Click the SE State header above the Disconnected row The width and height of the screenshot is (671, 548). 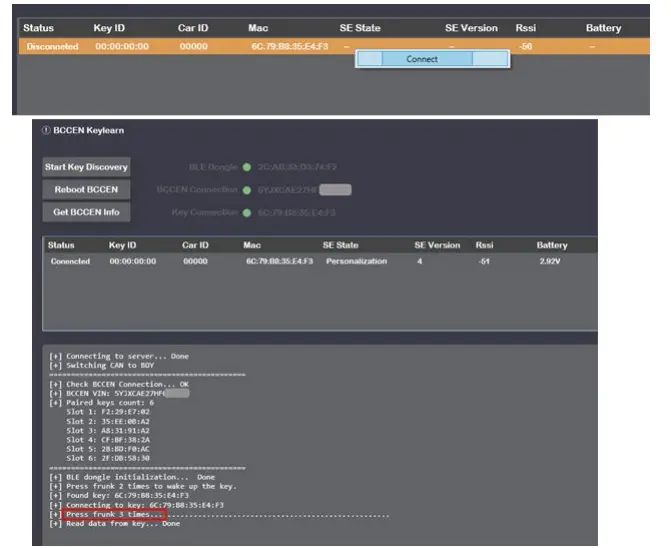pyautogui.click(x=360, y=28)
